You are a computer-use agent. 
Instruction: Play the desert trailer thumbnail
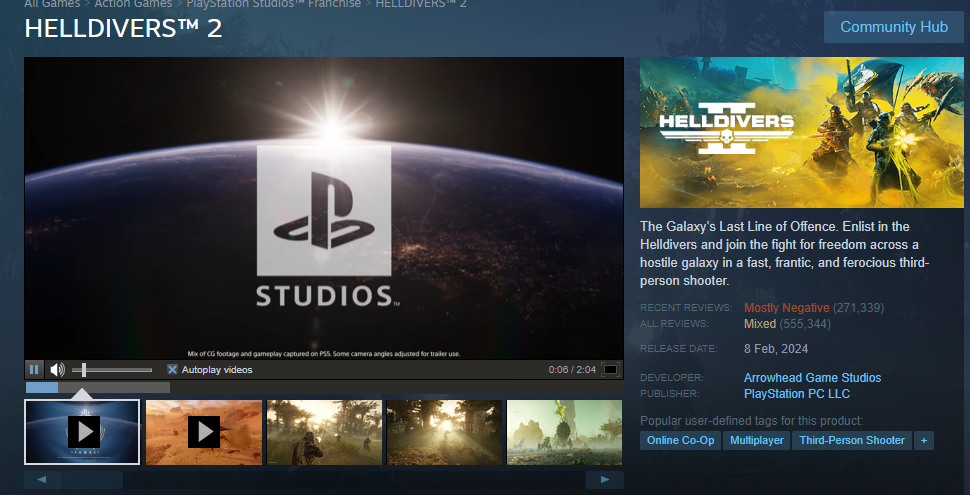(204, 432)
